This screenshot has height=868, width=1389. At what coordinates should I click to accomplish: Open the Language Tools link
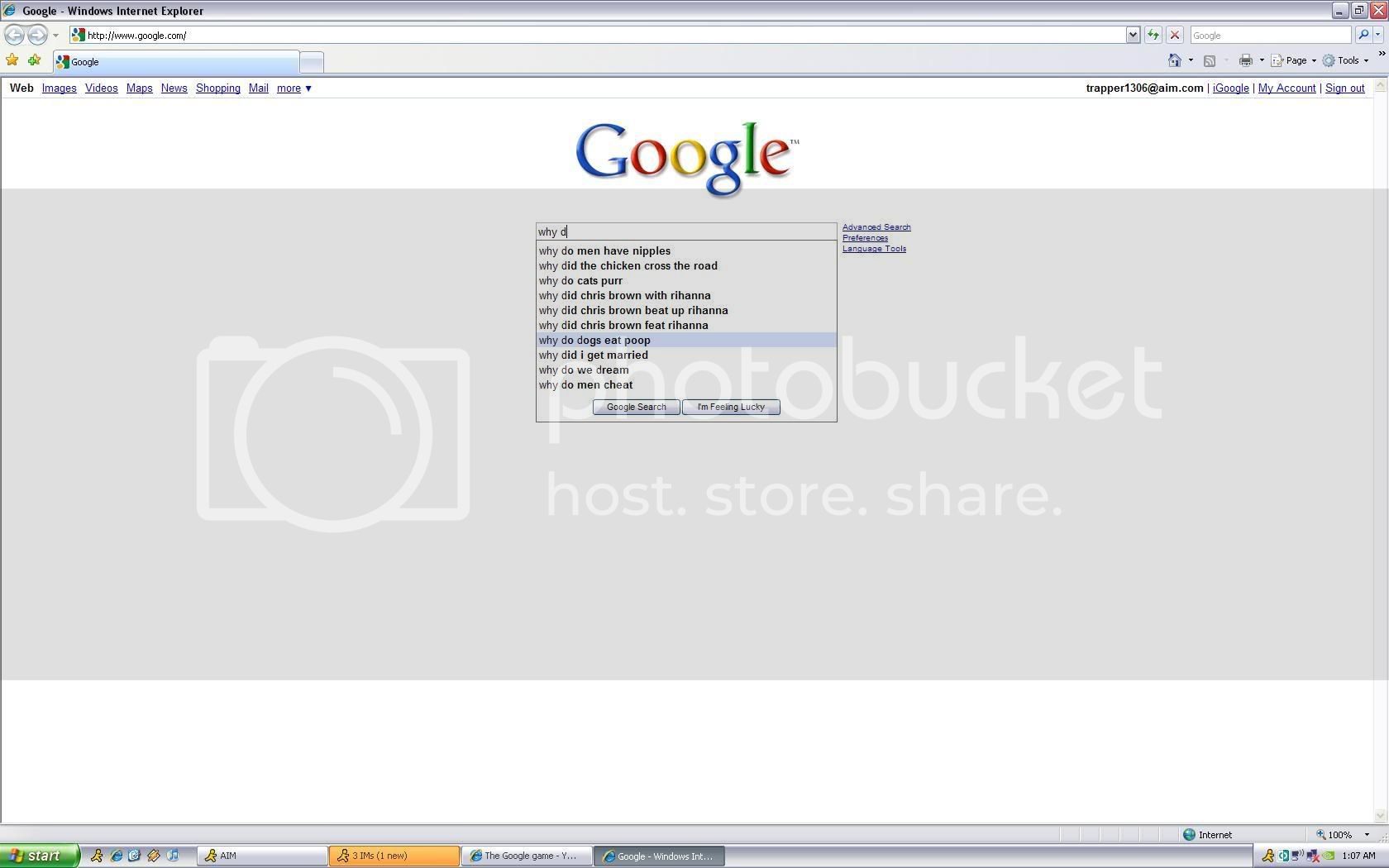pyautogui.click(x=874, y=249)
